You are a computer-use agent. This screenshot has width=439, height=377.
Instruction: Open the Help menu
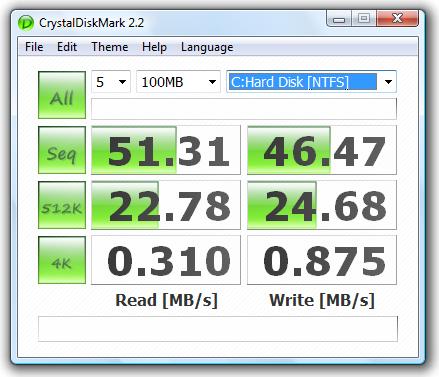154,47
